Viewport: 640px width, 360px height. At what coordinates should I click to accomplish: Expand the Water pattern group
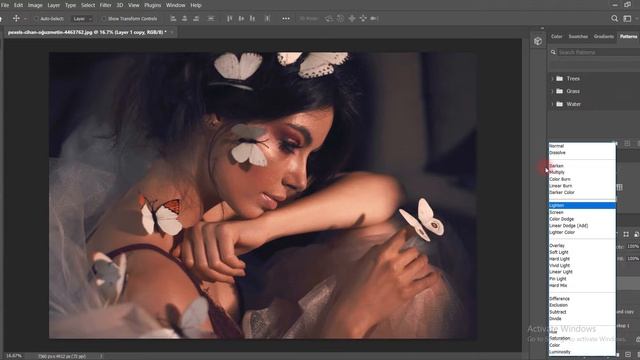(x=552, y=104)
